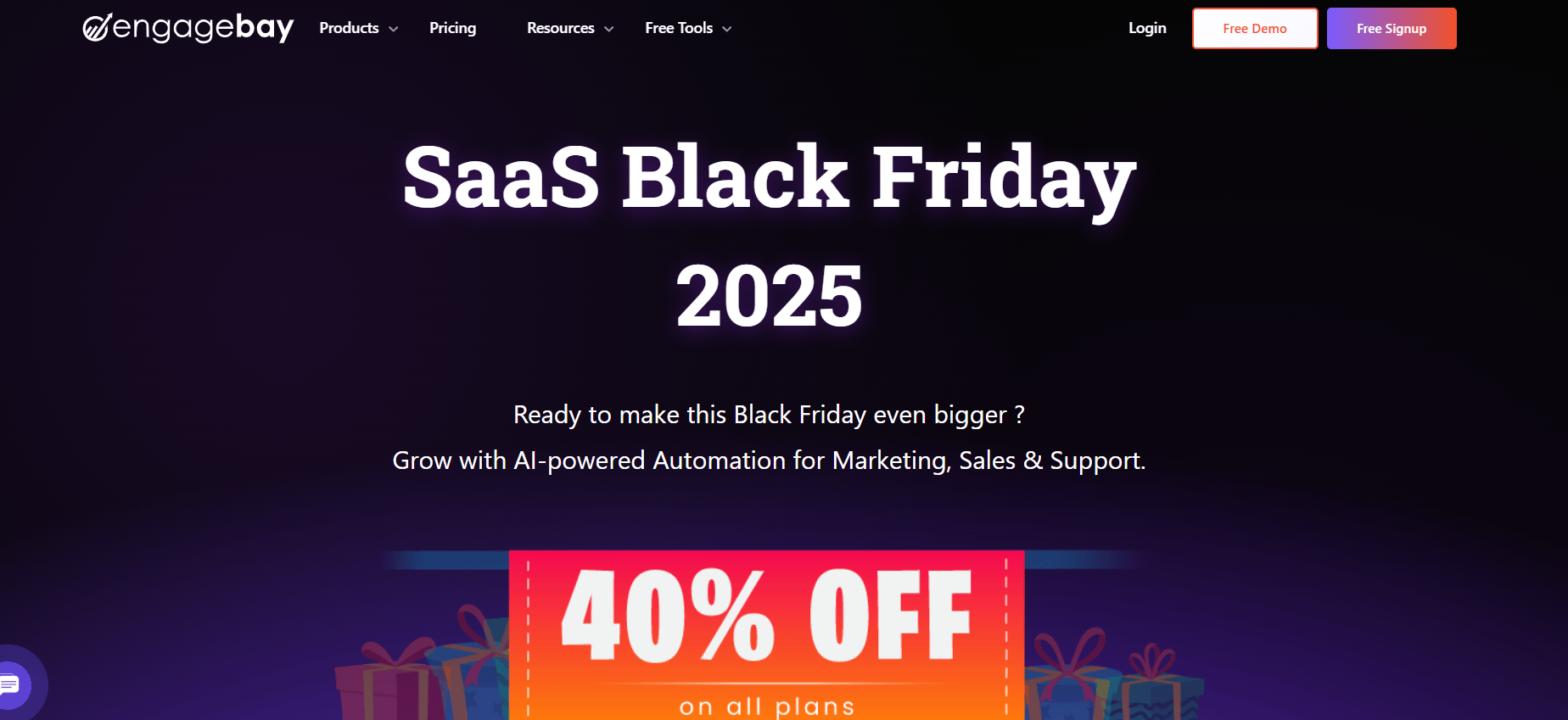
Task: Open the chat widget bubble
Action: click(x=12, y=684)
